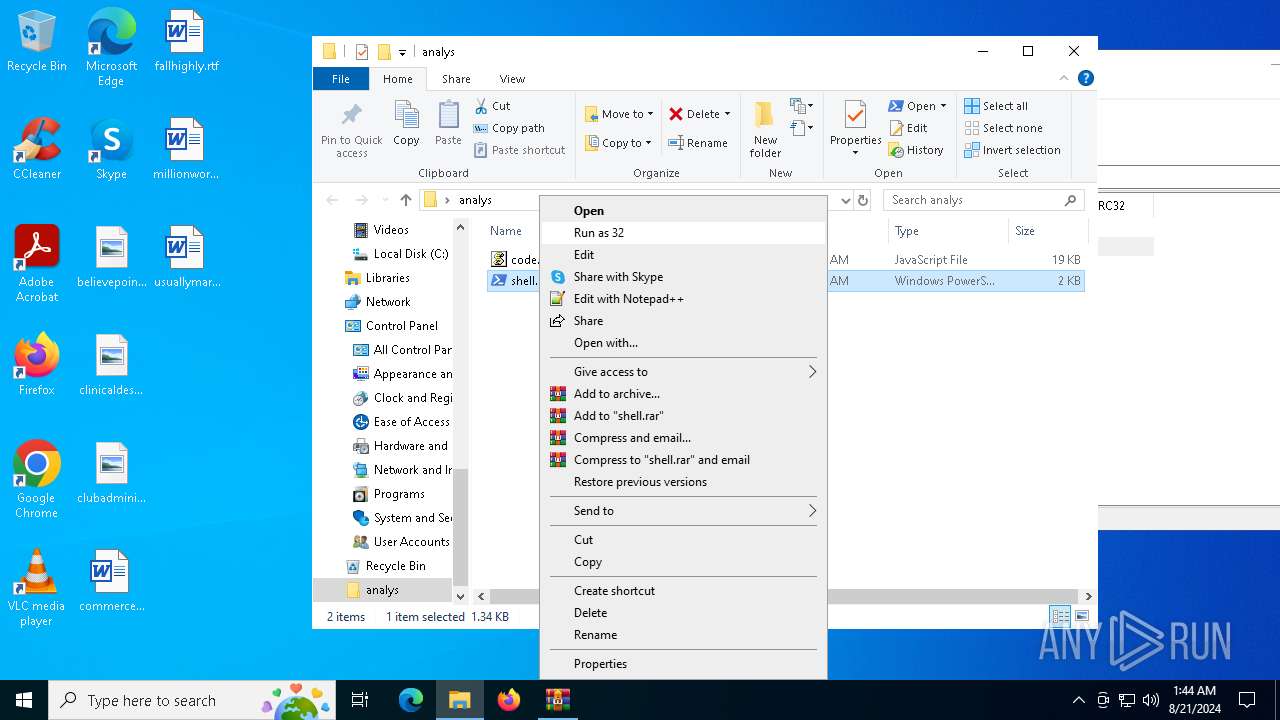
Task: Click the Refresh address bar icon
Action: pyautogui.click(x=863, y=200)
